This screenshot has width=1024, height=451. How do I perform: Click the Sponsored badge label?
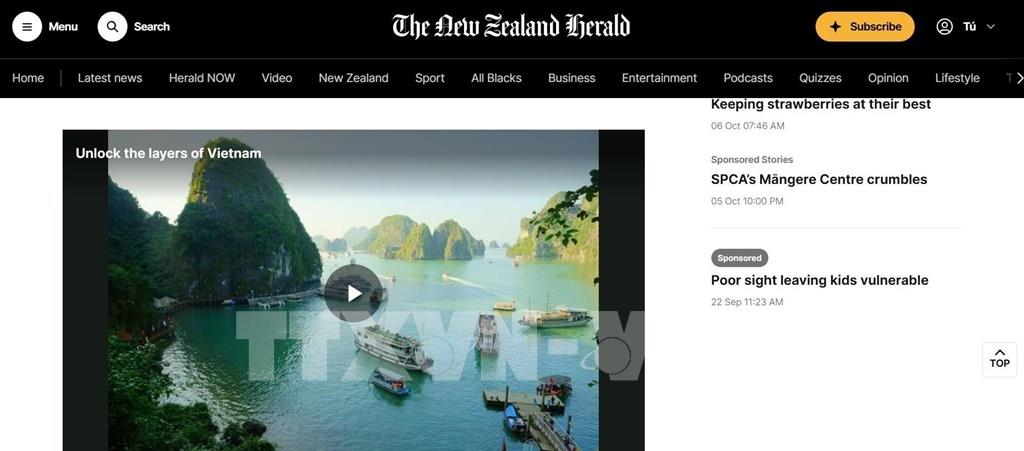tap(739, 258)
